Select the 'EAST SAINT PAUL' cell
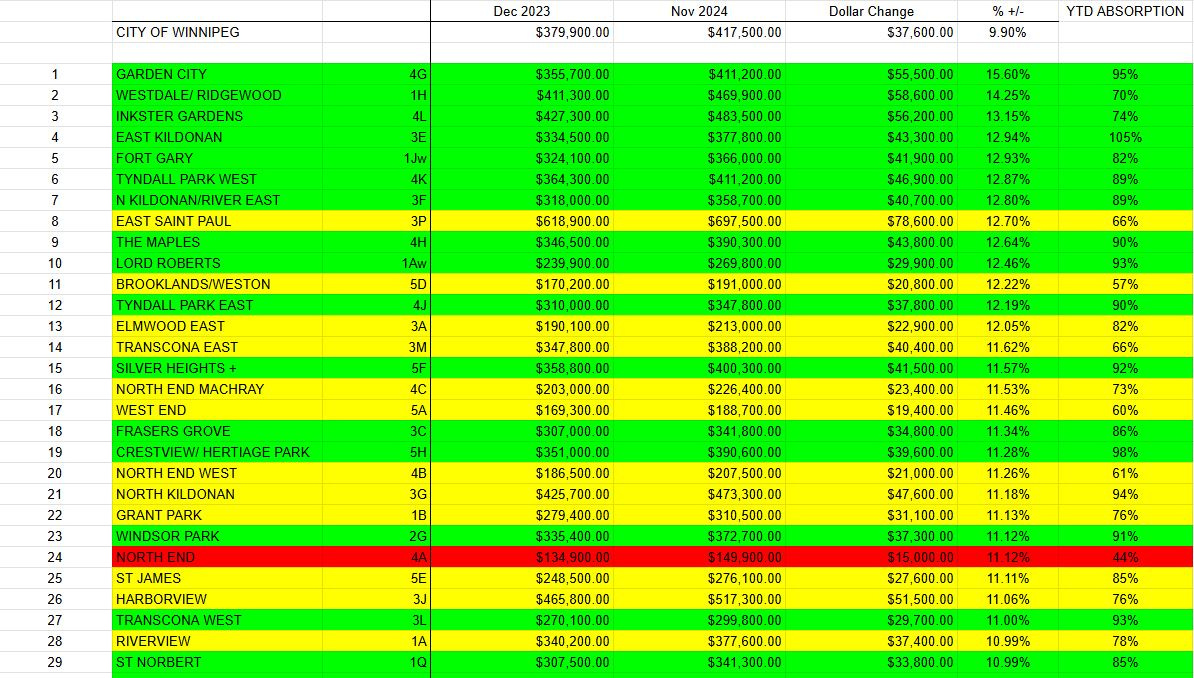The image size is (1194, 678). tap(217, 221)
